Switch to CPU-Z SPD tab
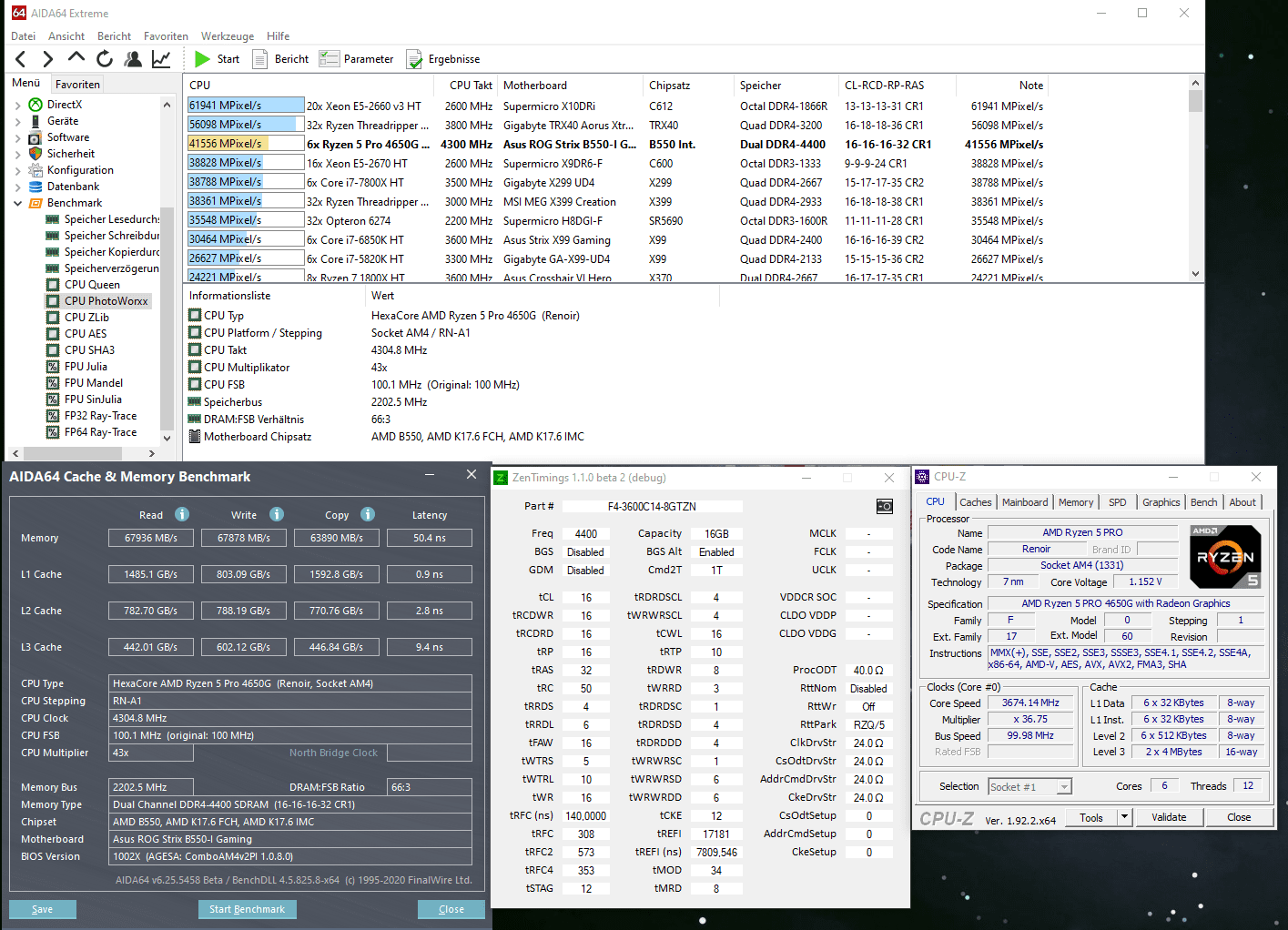This screenshot has height=930, width=1288. coord(1117,502)
